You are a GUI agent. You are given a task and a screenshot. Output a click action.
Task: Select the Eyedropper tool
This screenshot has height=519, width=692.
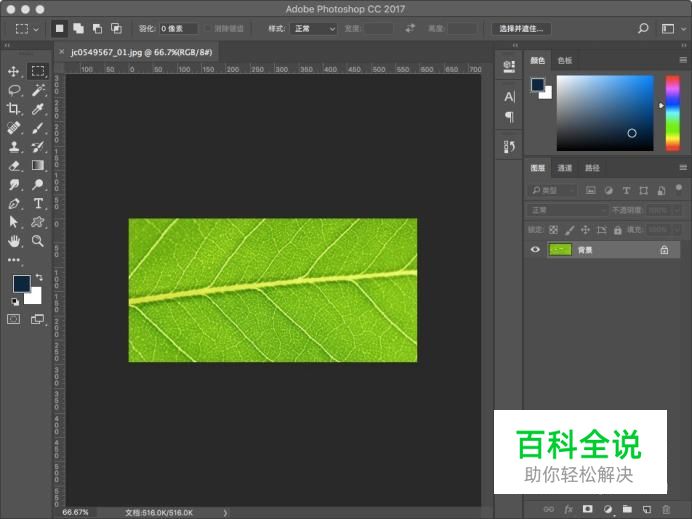38,109
